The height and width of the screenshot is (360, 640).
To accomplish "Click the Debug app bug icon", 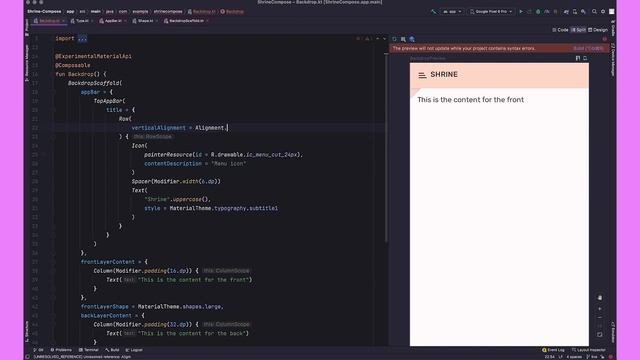I will click(x=538, y=12).
